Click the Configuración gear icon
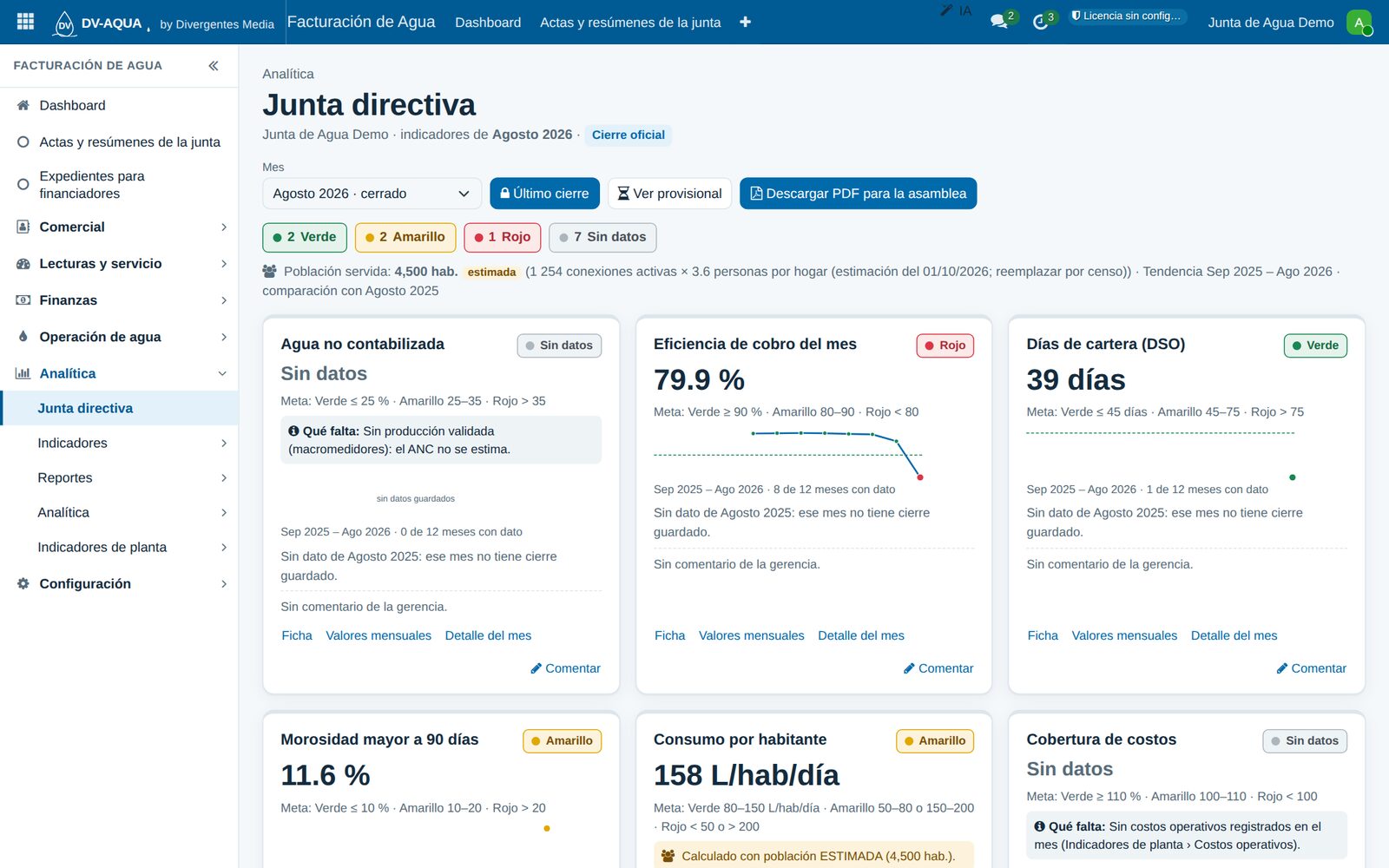1389x868 pixels. (x=23, y=583)
